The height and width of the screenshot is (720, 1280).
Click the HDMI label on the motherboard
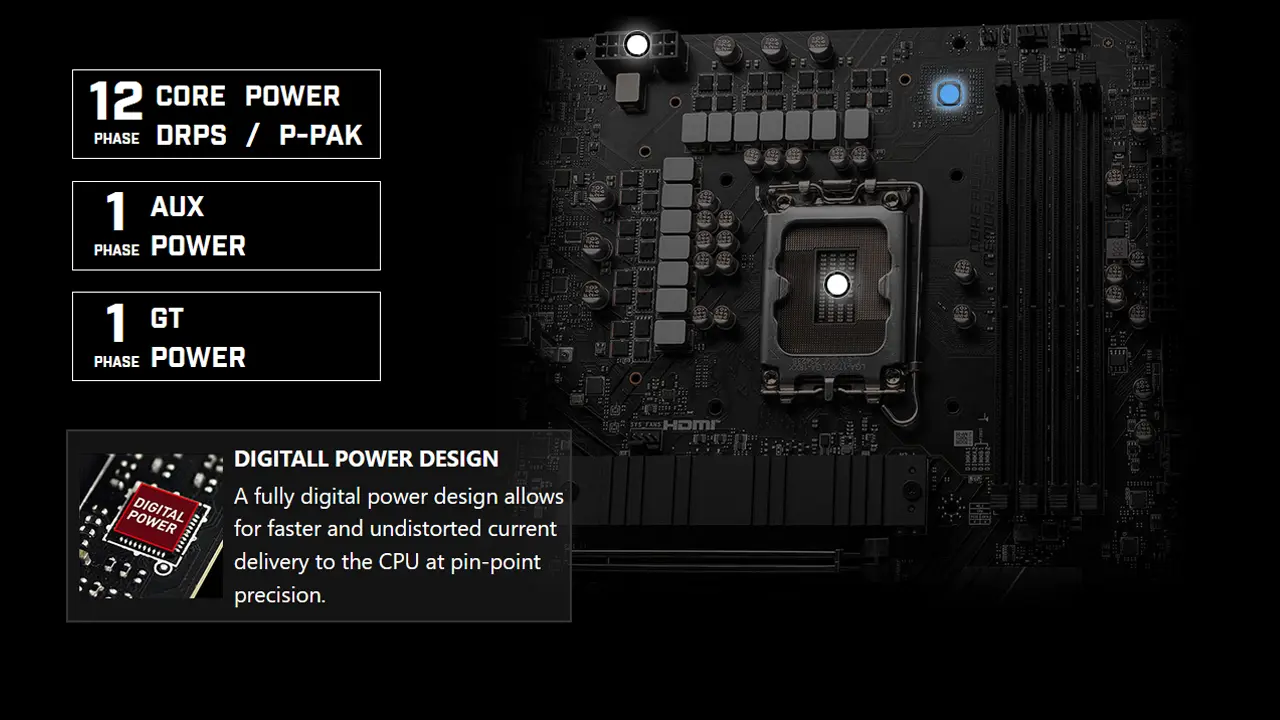(691, 425)
